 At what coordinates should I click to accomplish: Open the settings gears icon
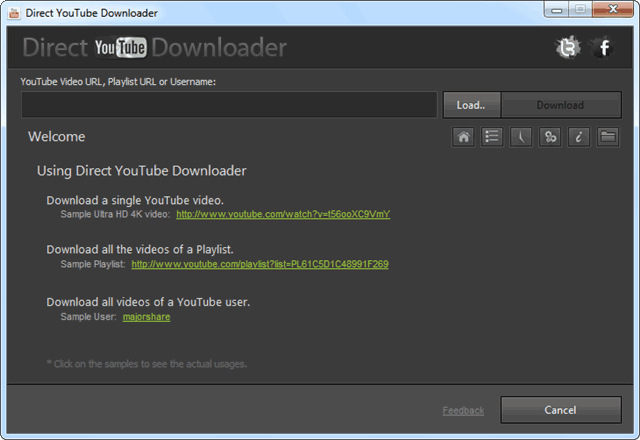pos(550,137)
